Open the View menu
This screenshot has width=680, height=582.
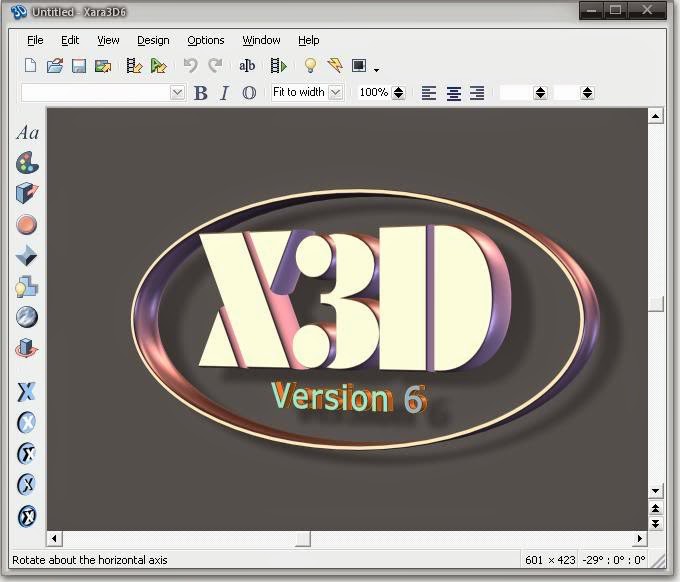[x=108, y=40]
